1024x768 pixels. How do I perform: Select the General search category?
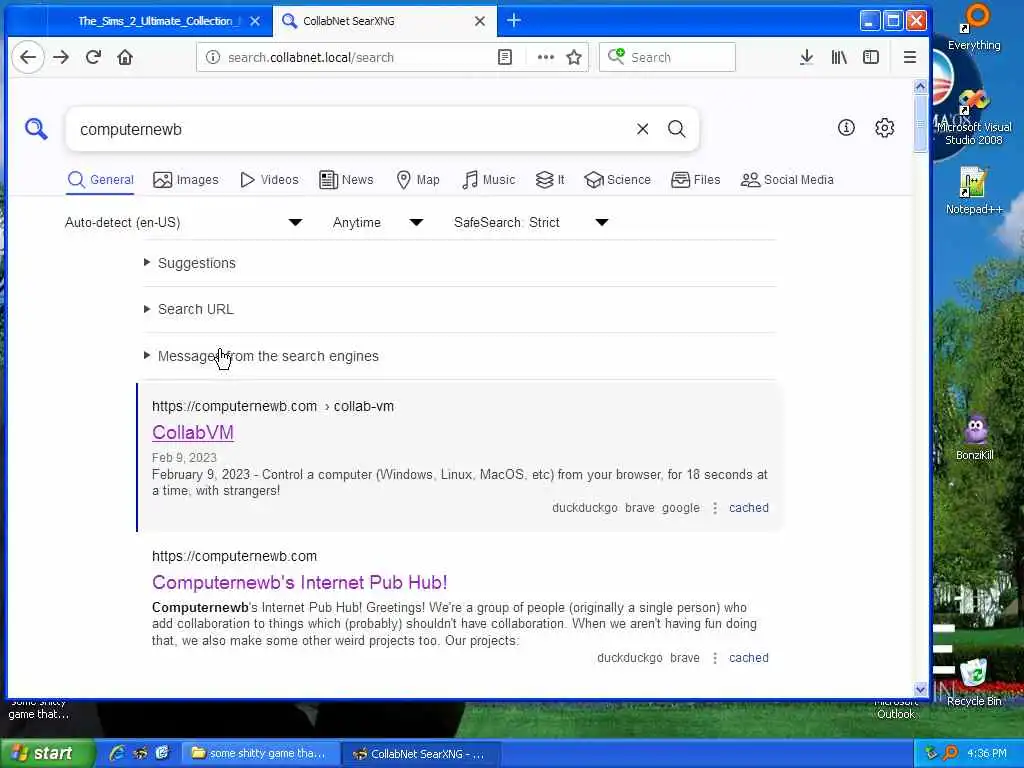pos(101,180)
